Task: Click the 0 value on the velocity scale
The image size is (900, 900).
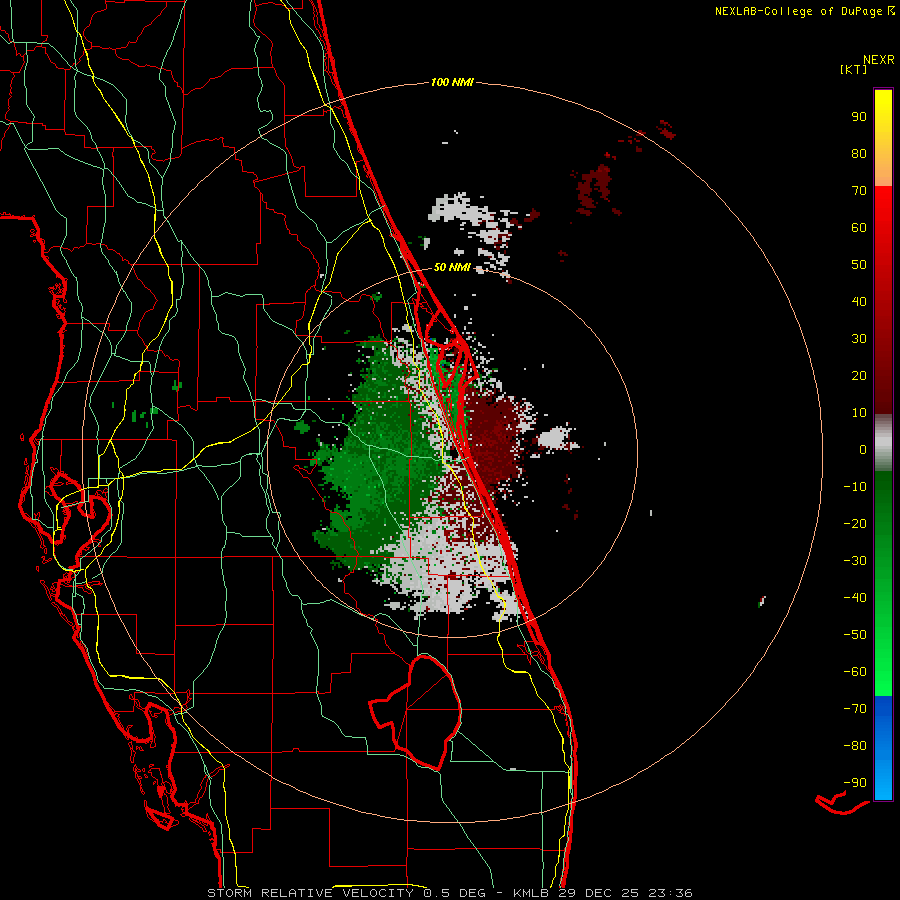Action: click(x=863, y=449)
